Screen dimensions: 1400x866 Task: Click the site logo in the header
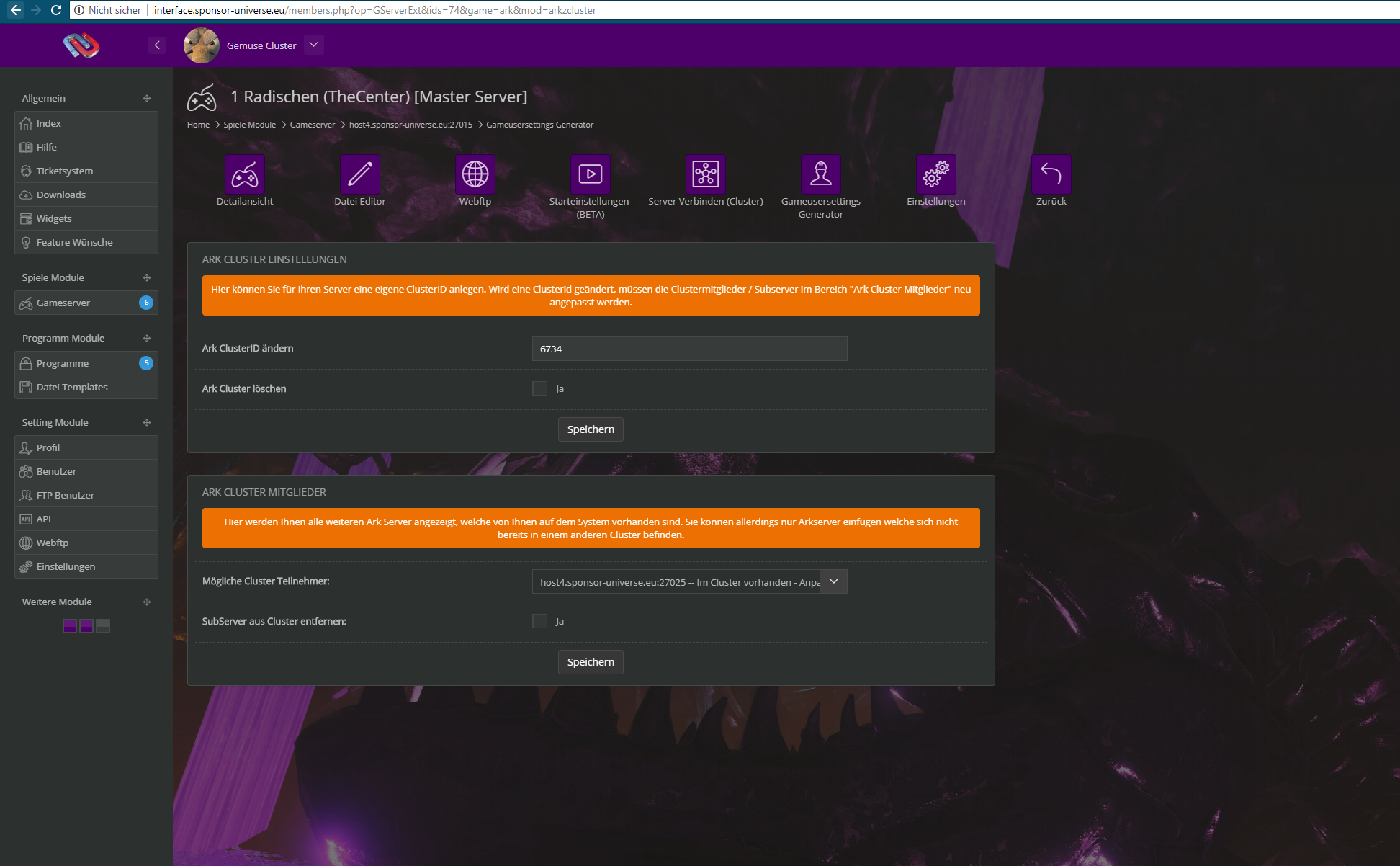coord(81,45)
